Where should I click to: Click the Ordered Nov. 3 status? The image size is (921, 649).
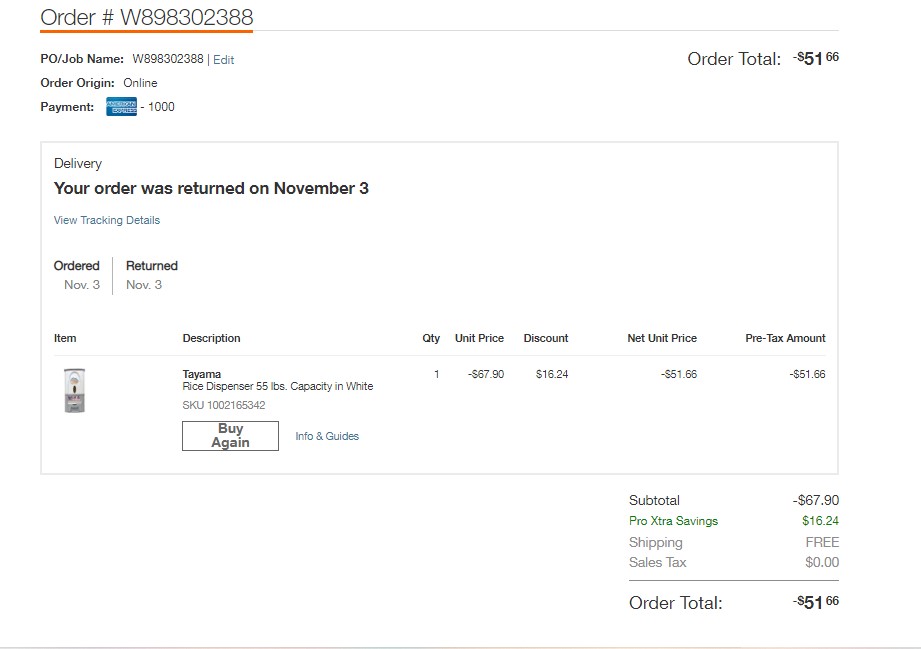(77, 275)
